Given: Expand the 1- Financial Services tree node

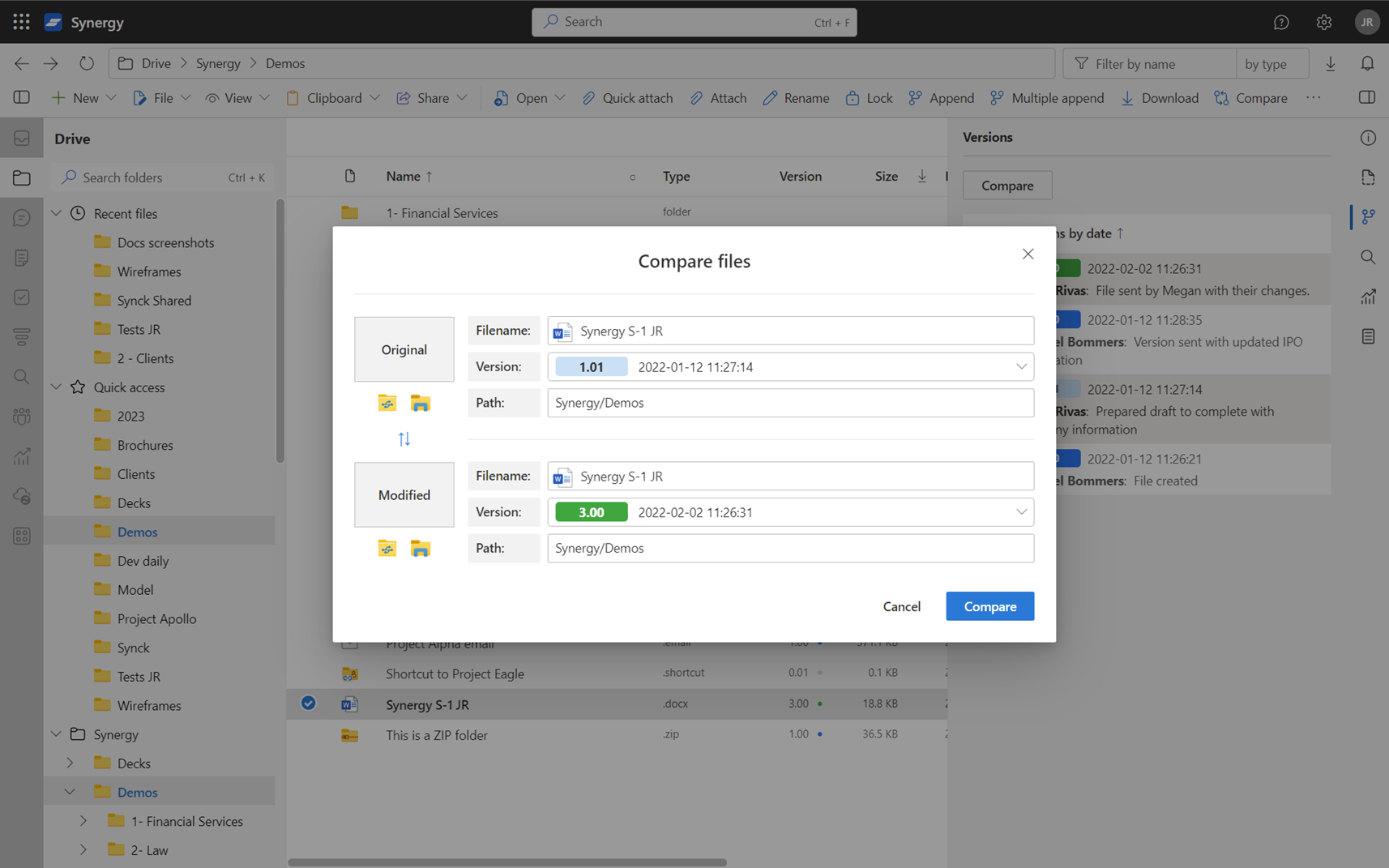Looking at the screenshot, I should tap(83, 821).
